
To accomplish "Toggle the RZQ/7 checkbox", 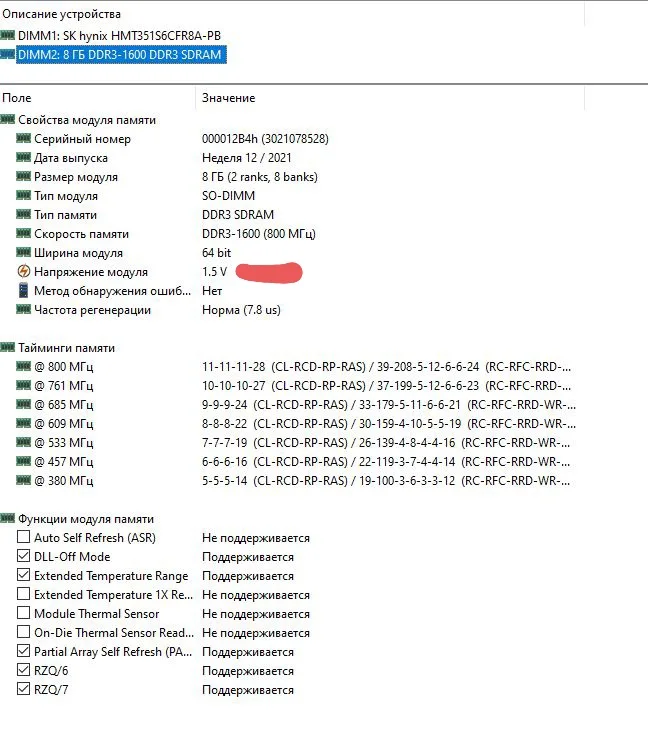I will click(x=23, y=688).
